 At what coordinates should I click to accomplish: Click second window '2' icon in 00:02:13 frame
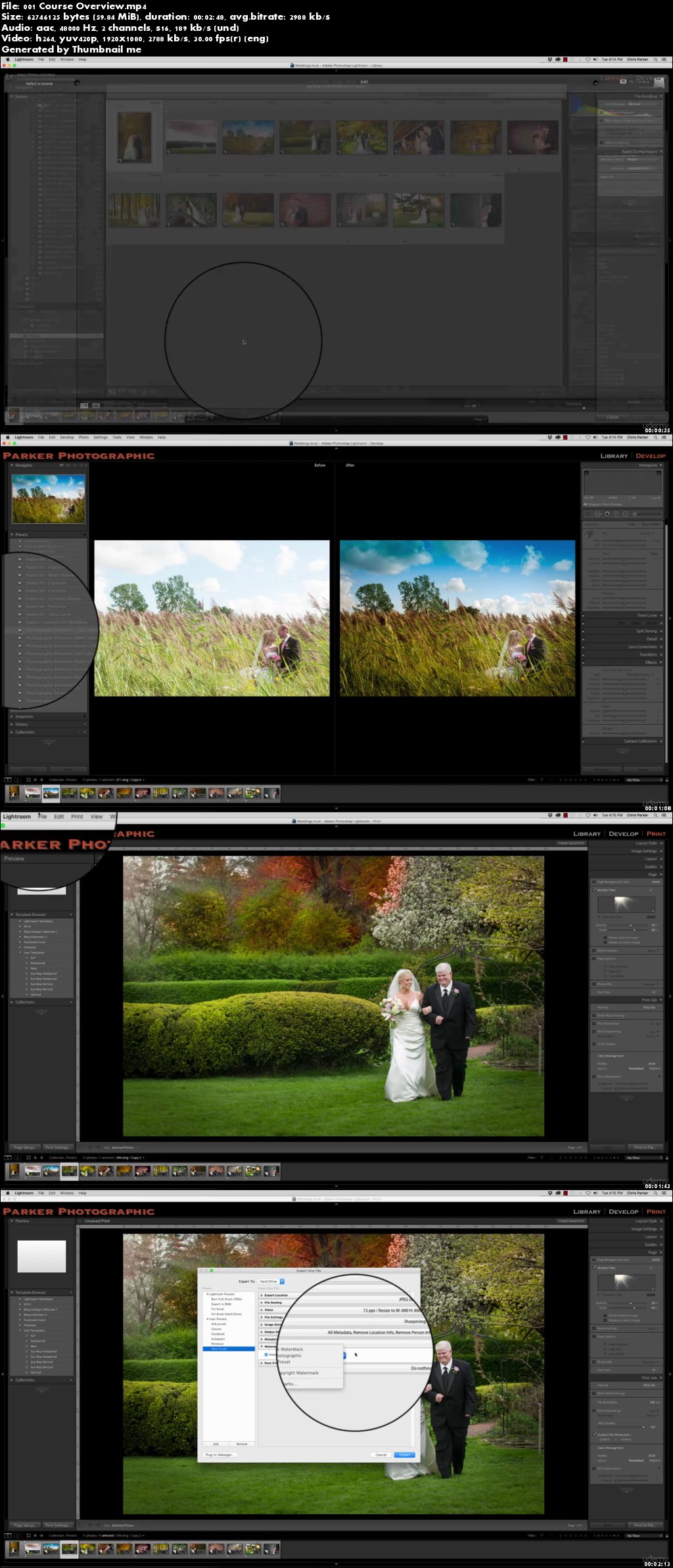pyautogui.click(x=16, y=1535)
